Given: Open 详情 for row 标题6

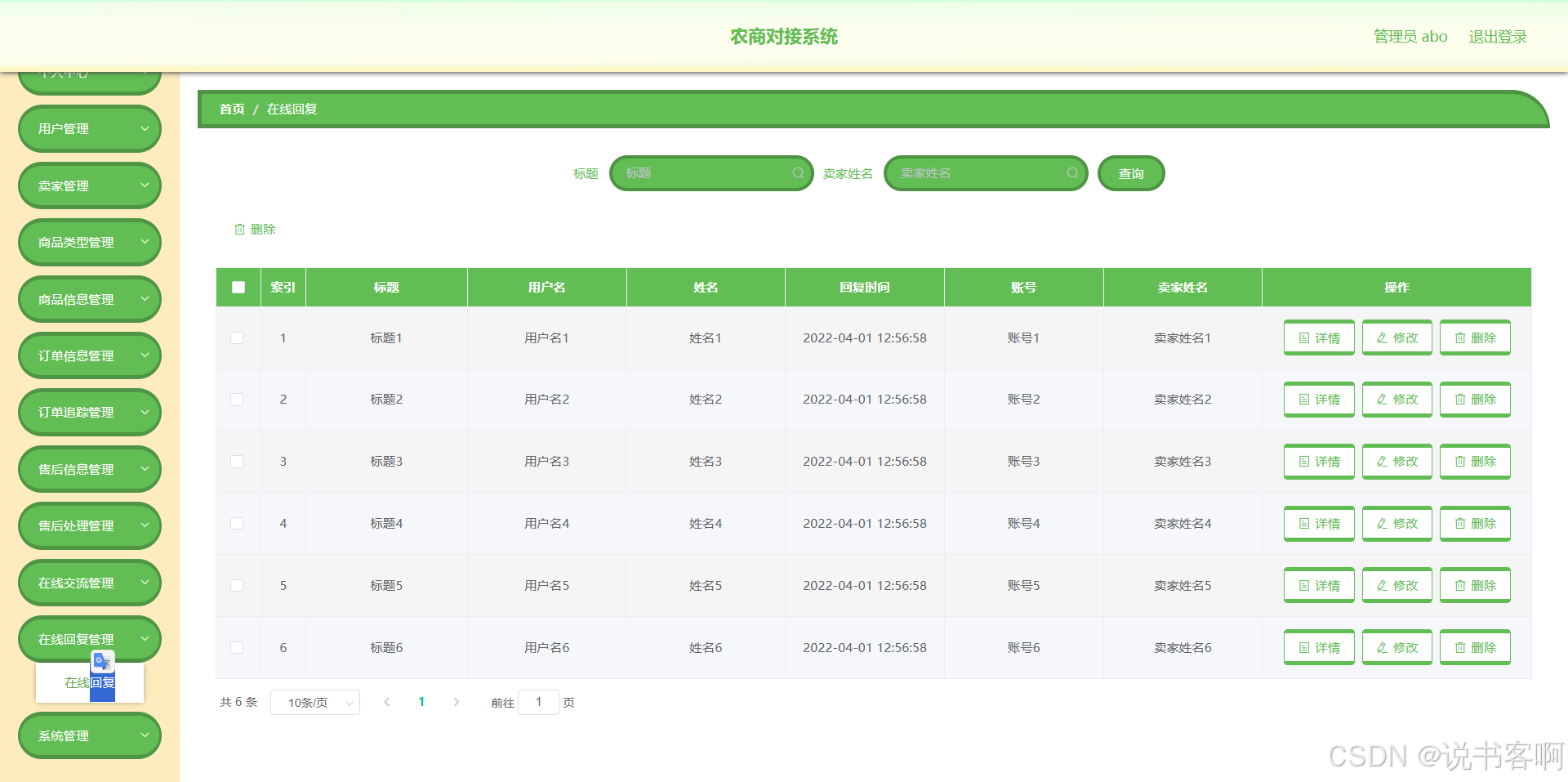Looking at the screenshot, I should point(1319,647).
